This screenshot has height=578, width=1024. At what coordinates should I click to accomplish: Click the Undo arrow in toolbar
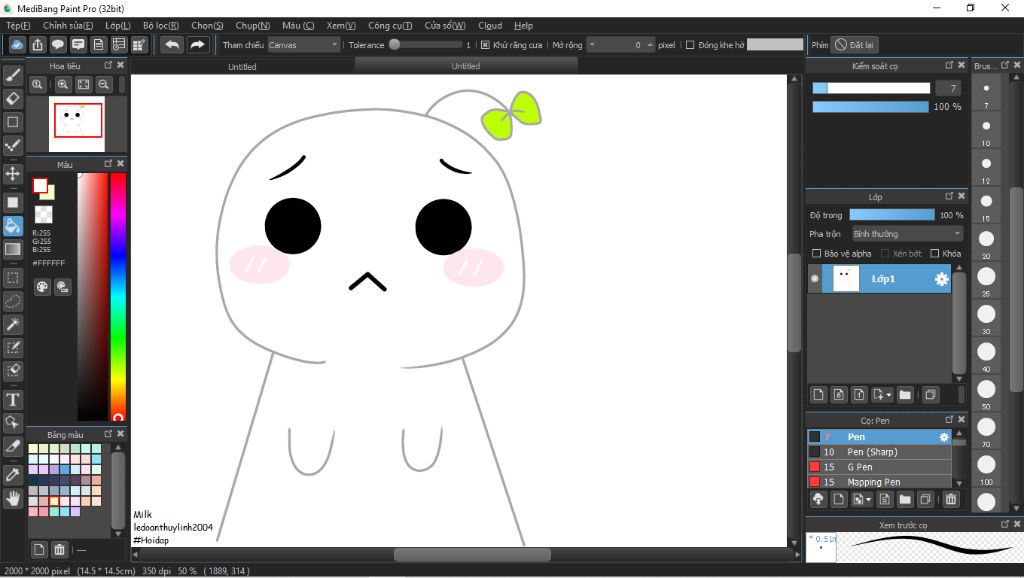point(172,44)
